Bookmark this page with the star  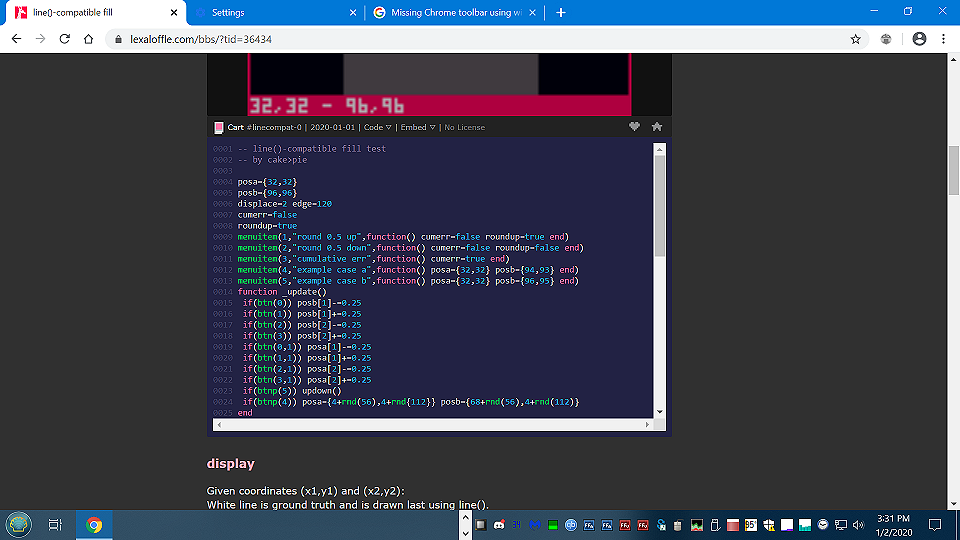pos(855,39)
